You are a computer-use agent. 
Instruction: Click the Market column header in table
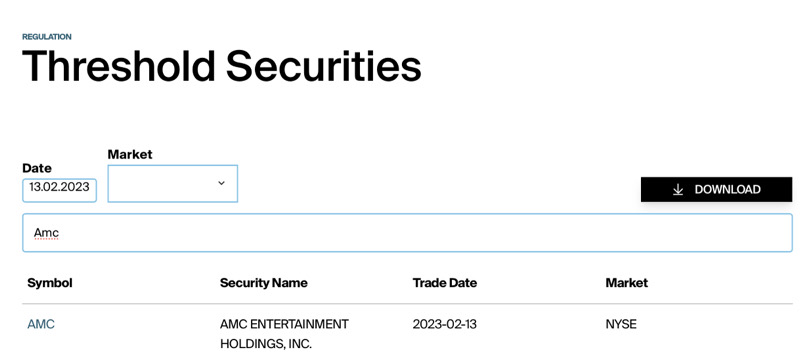pos(627,283)
